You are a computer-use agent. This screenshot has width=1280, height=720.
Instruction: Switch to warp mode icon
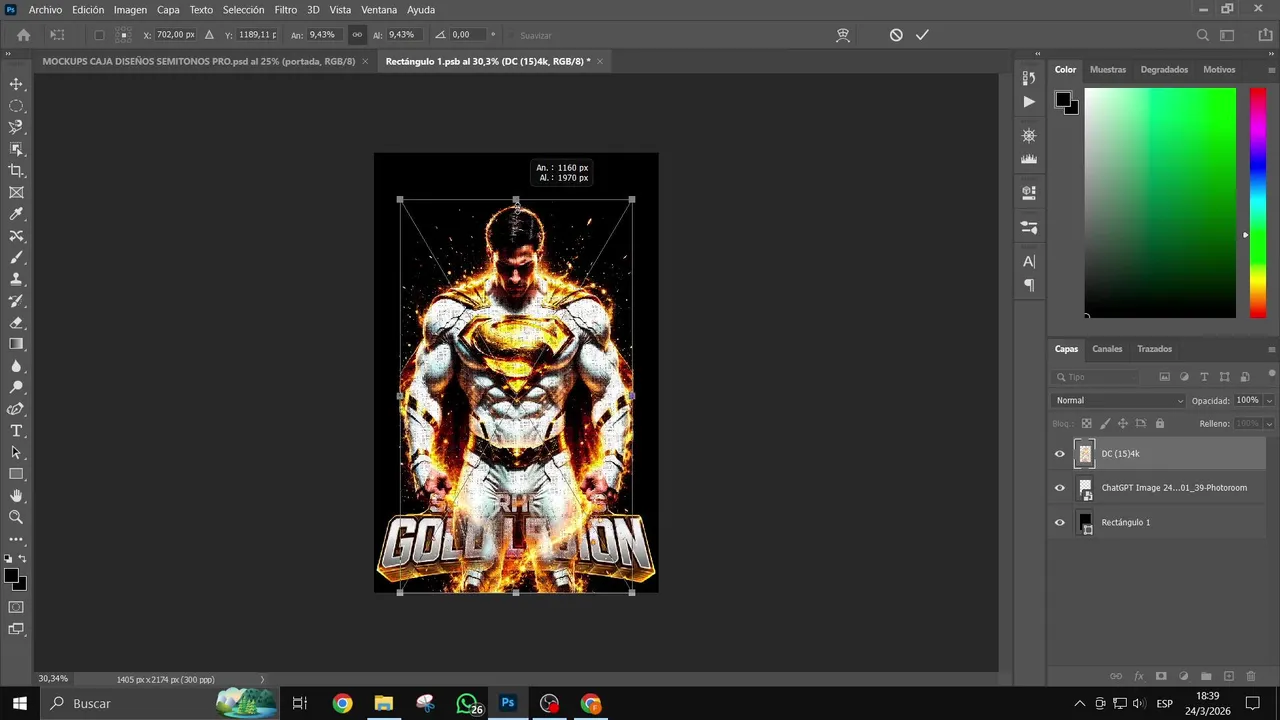[843, 35]
